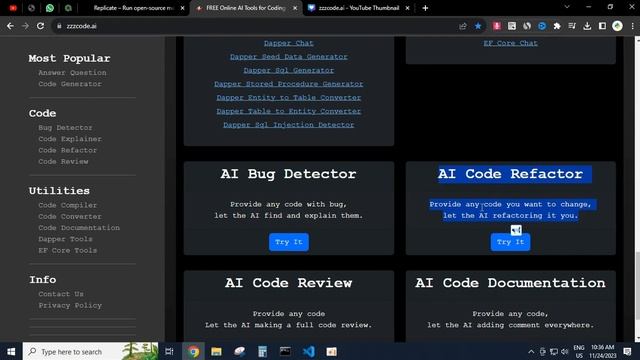640x360 pixels.
Task: Open the Chrome three-dot menu
Action: (x=632, y=26)
